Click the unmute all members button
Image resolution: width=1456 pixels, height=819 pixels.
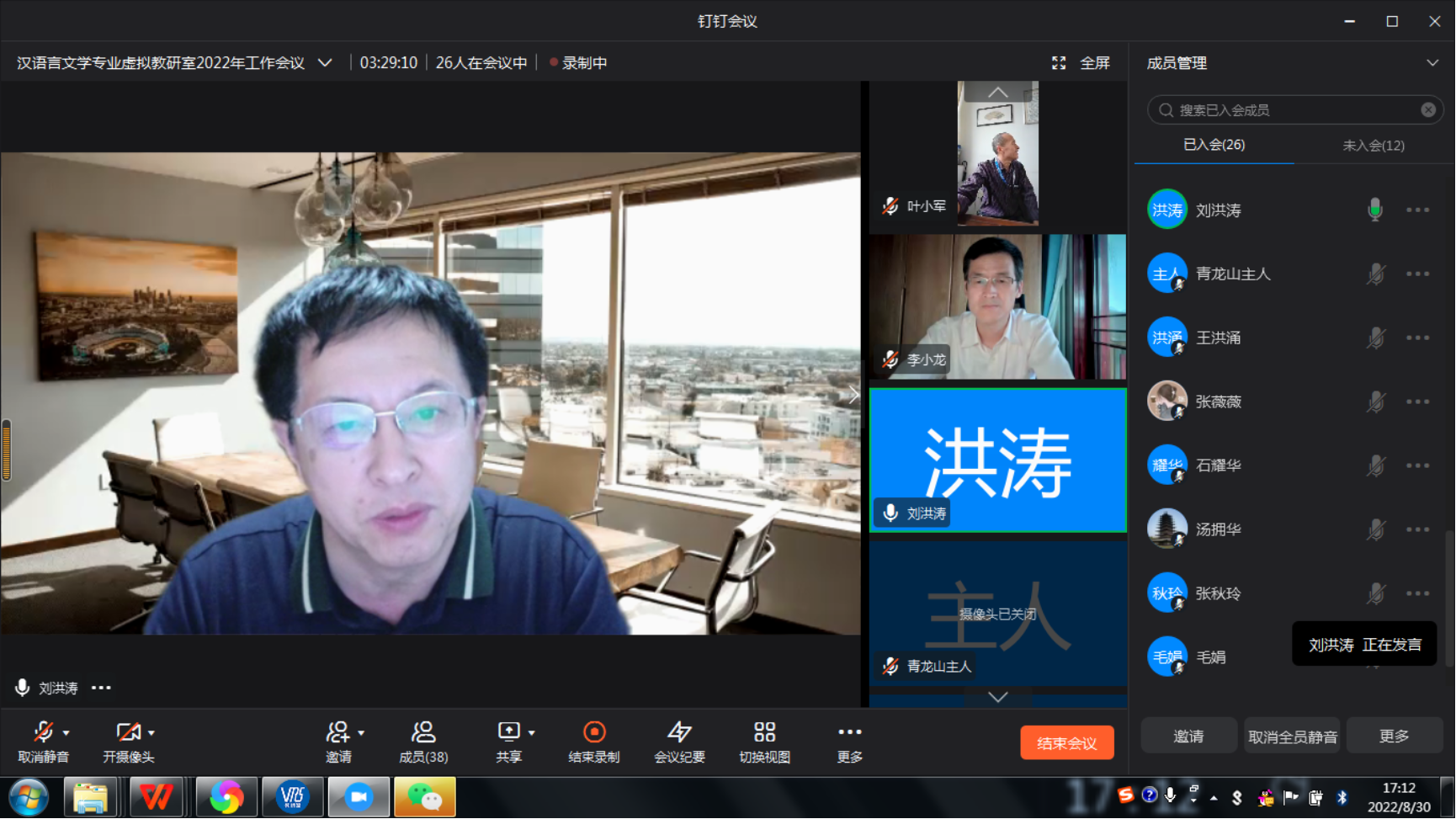tap(1292, 737)
